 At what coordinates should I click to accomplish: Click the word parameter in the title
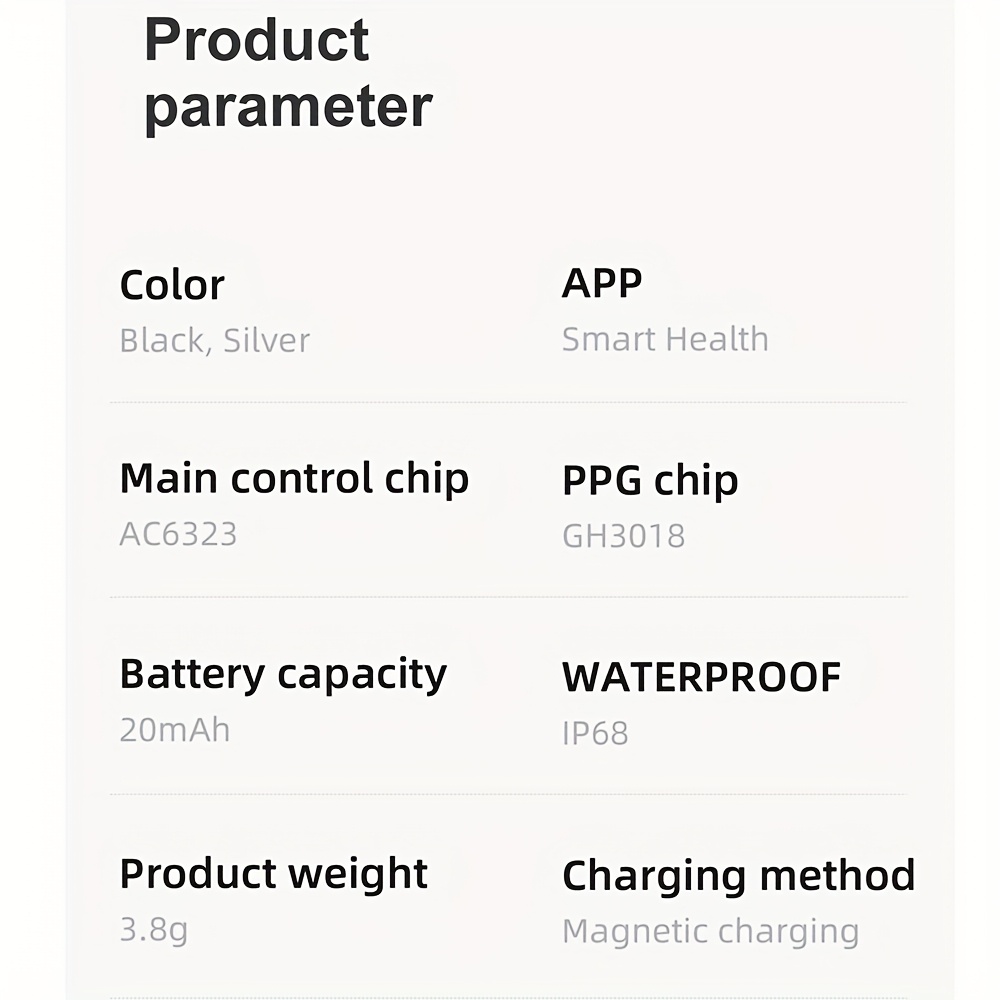coord(288,107)
